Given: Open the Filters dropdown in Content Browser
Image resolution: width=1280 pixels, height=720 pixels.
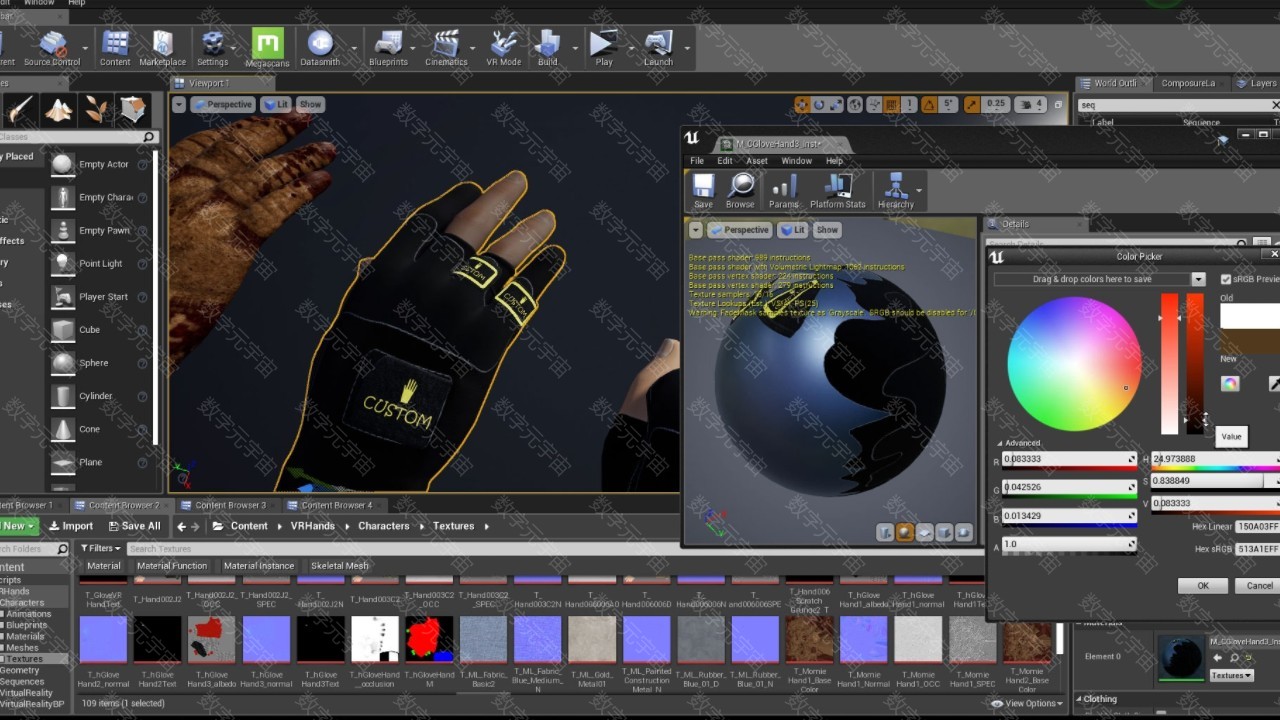Looking at the screenshot, I should click(x=100, y=548).
